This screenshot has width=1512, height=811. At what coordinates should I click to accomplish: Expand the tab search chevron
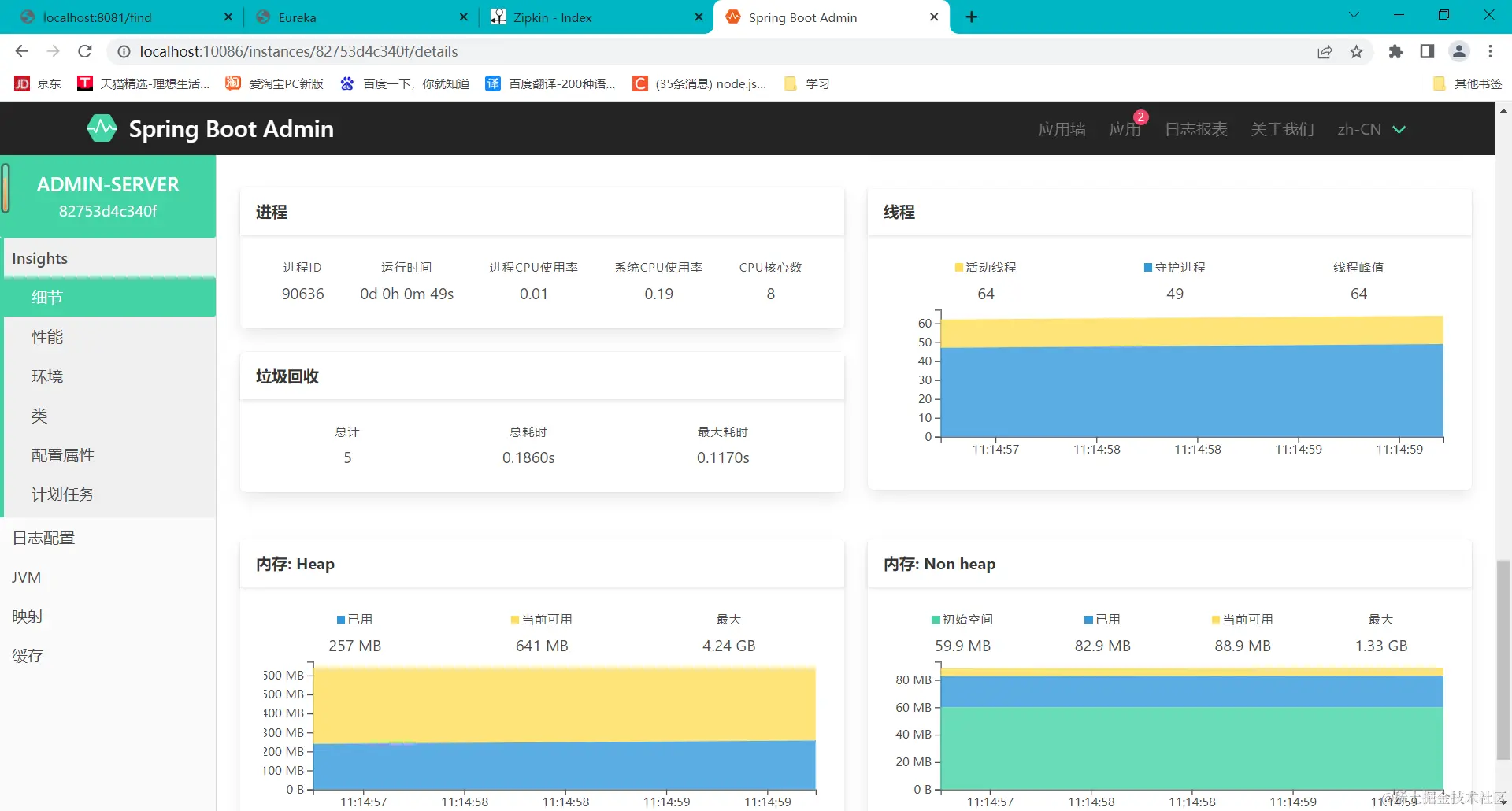click(x=1354, y=15)
